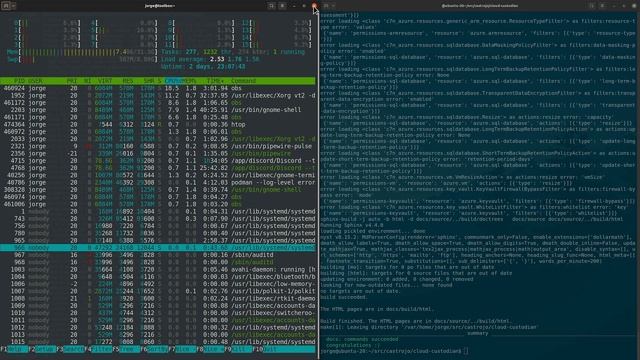
Task: Click Tasks count line in htop header
Action: coord(233,52)
